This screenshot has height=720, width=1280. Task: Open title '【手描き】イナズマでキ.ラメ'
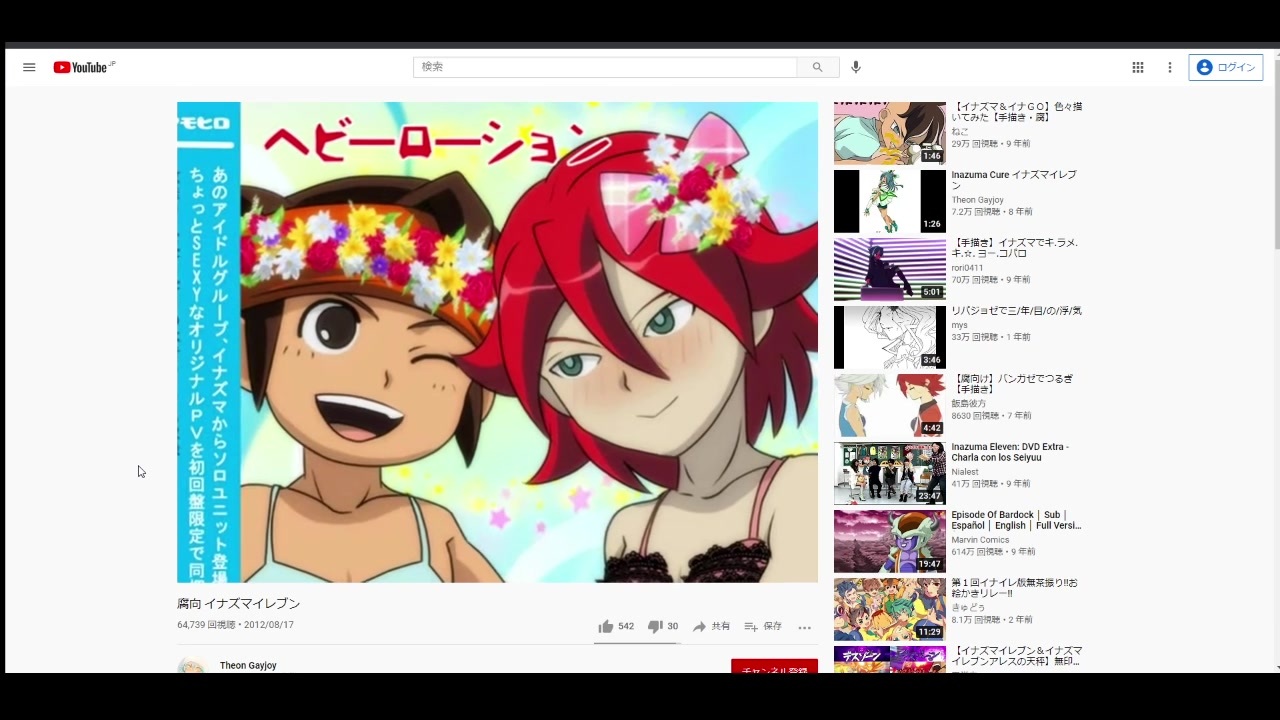coord(1015,248)
